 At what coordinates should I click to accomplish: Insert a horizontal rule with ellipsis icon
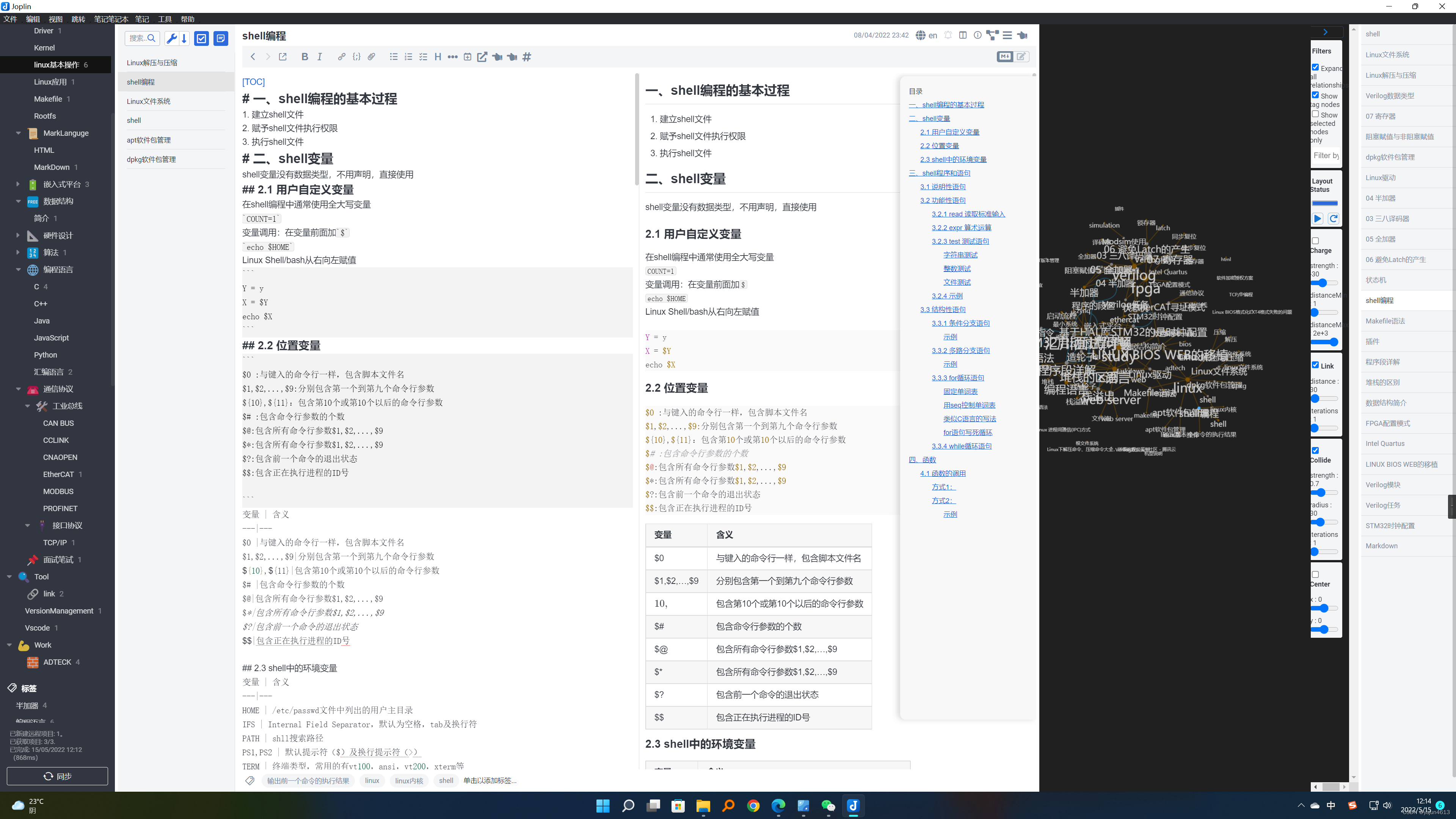pyautogui.click(x=452, y=56)
